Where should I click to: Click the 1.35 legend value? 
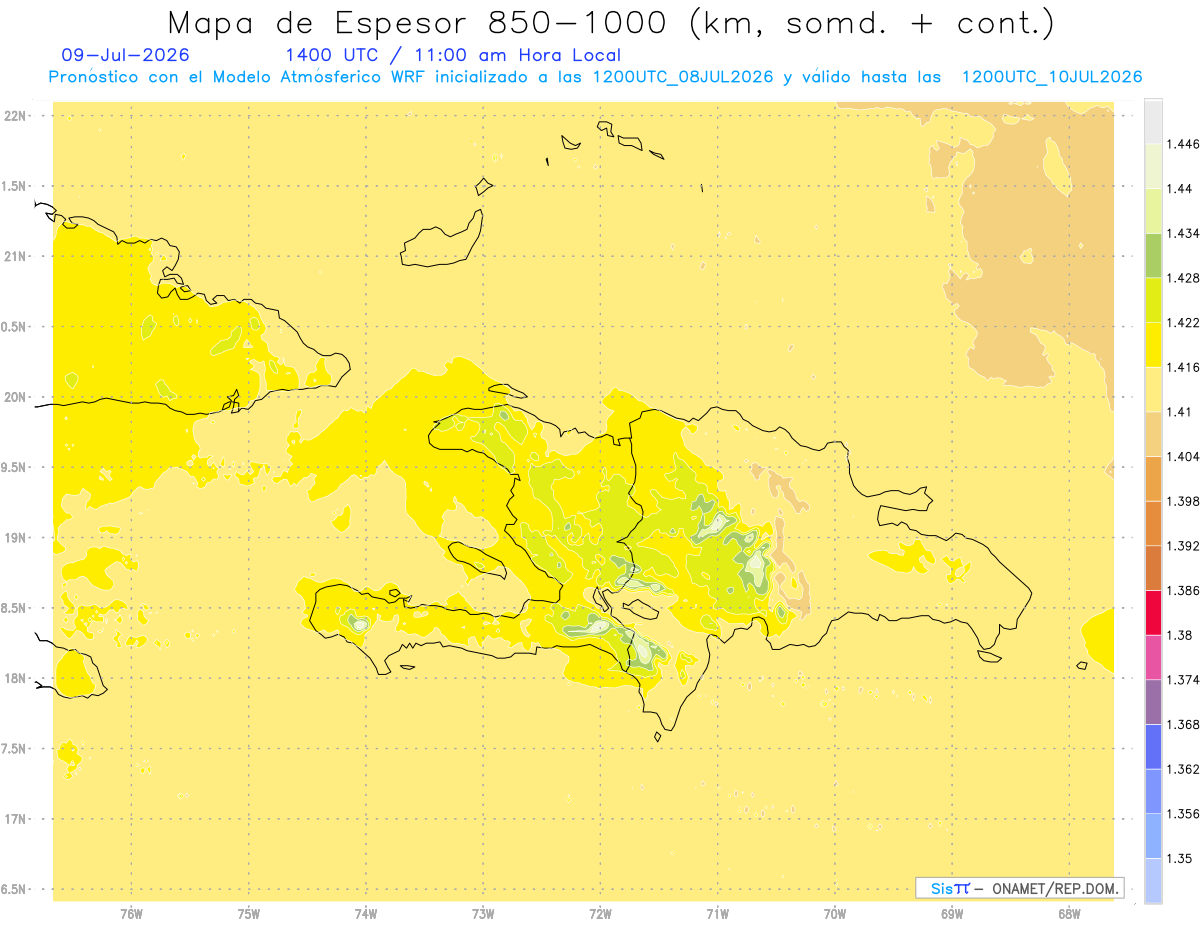1178,858
